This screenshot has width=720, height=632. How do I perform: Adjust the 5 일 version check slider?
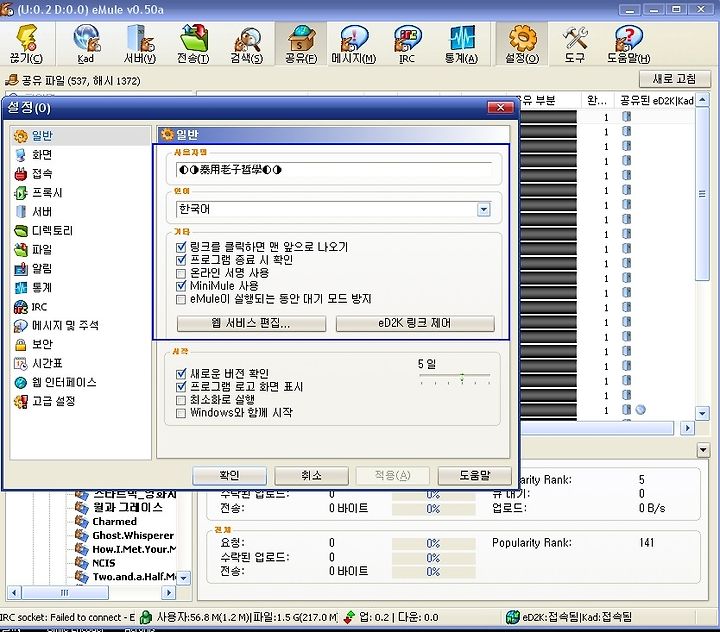(462, 377)
